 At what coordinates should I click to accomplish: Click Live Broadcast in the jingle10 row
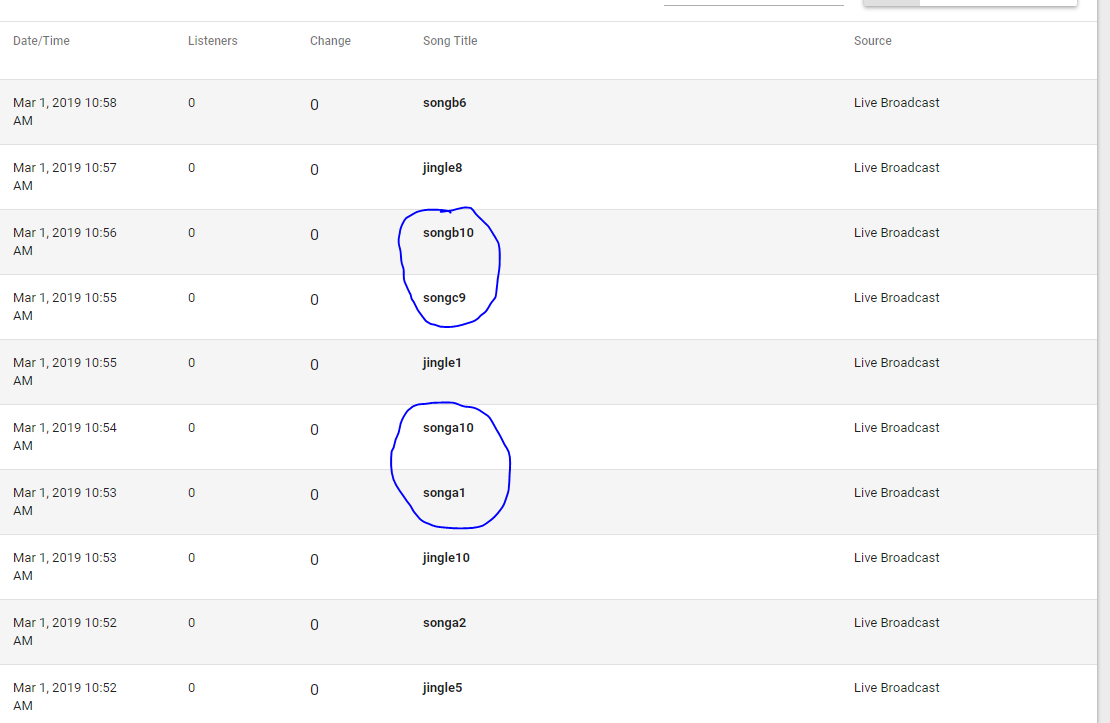[x=896, y=558]
